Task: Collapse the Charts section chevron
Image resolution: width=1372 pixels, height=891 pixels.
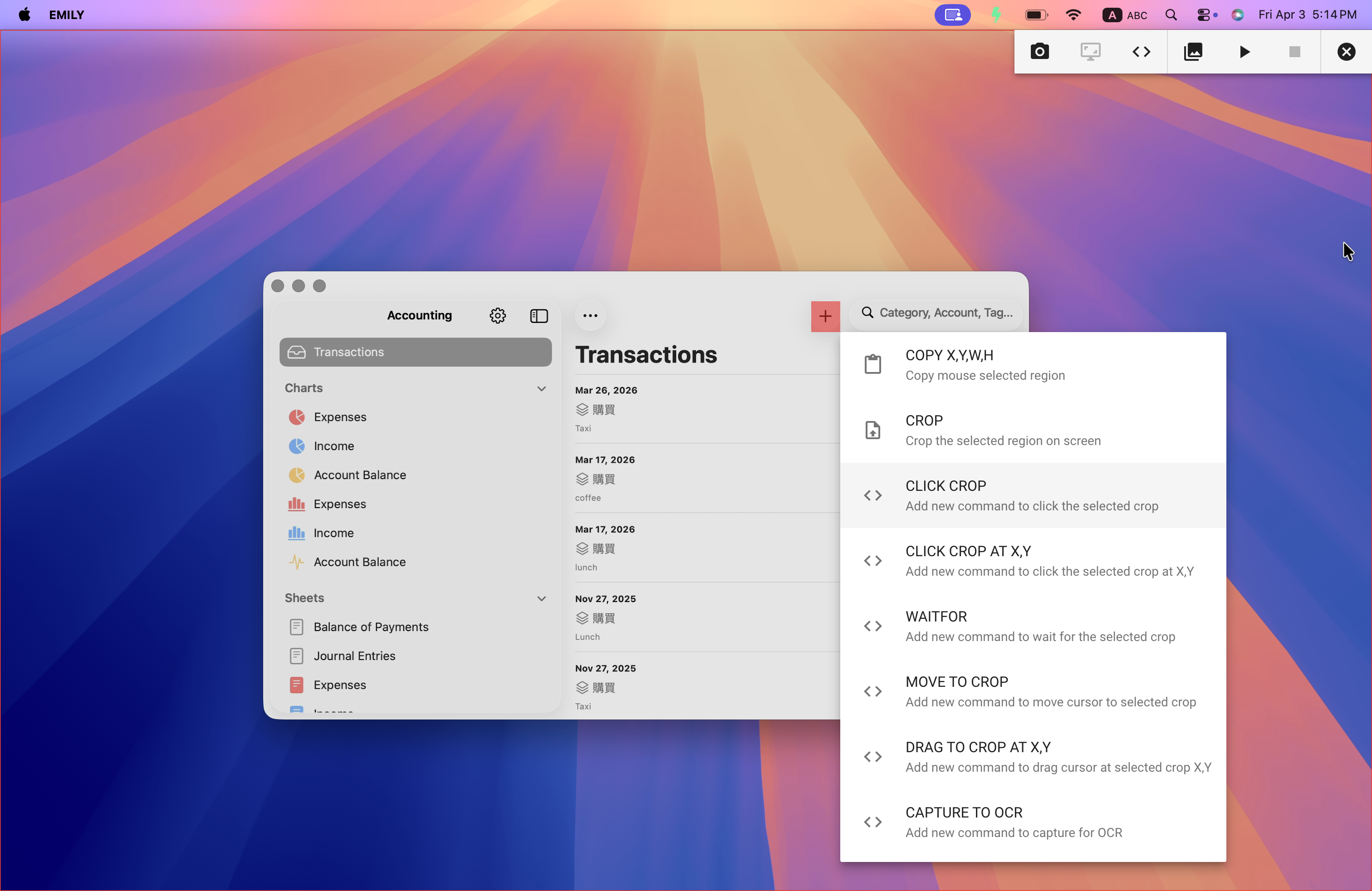Action: (541, 388)
